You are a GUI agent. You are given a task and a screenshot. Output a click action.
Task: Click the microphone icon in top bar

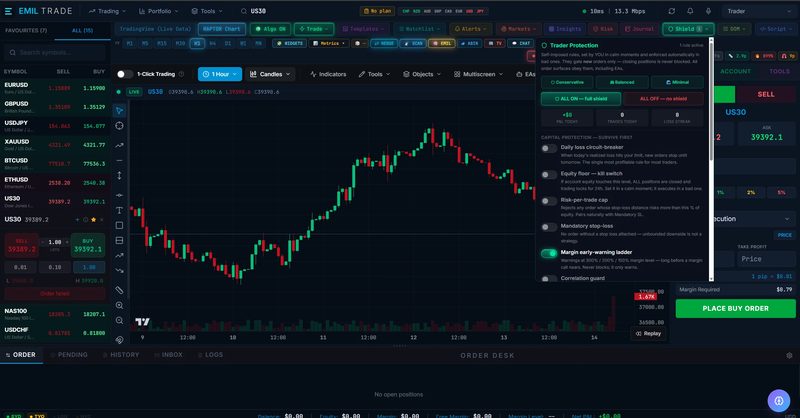coord(709,11)
